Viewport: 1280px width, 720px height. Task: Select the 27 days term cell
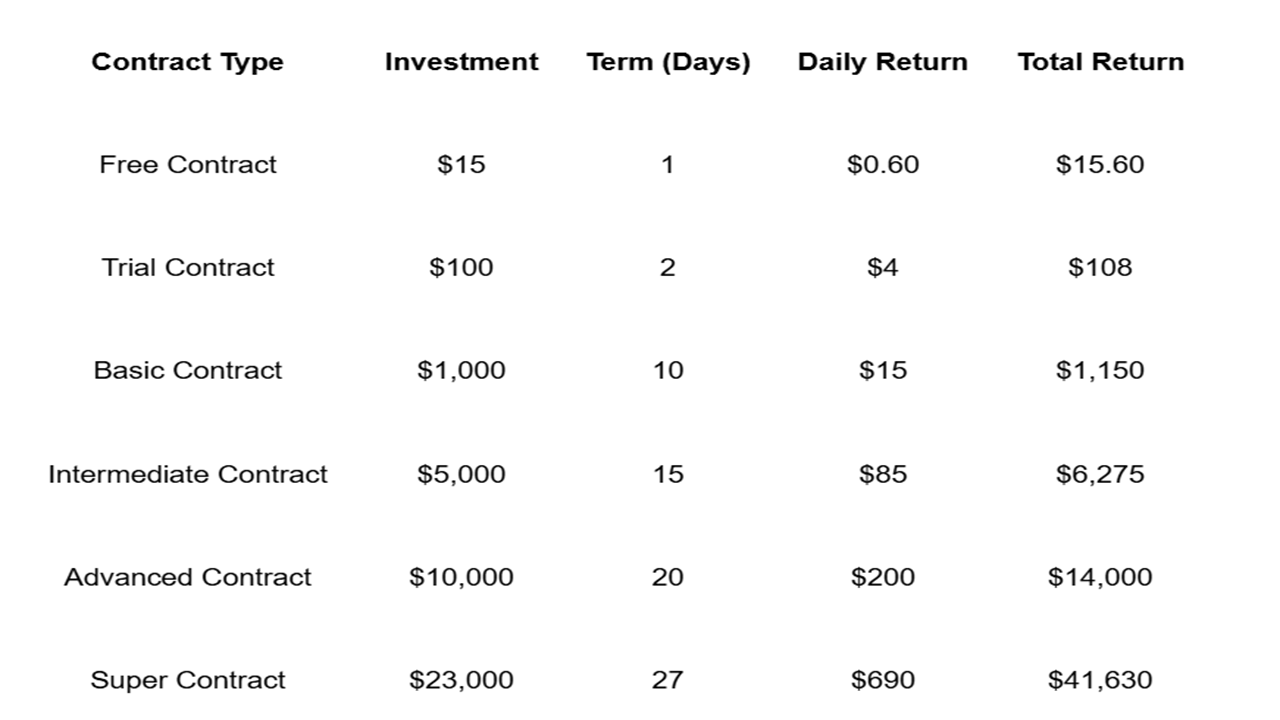(x=668, y=680)
